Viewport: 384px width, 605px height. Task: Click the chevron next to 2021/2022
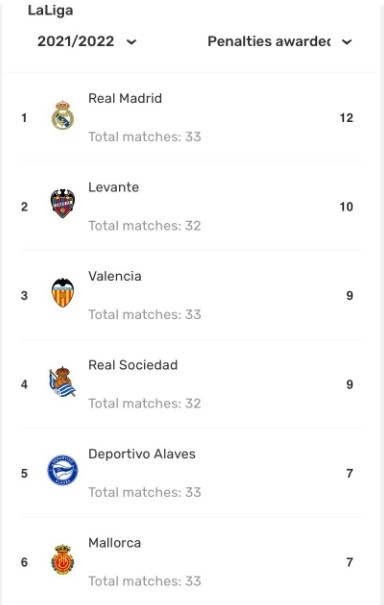132,42
